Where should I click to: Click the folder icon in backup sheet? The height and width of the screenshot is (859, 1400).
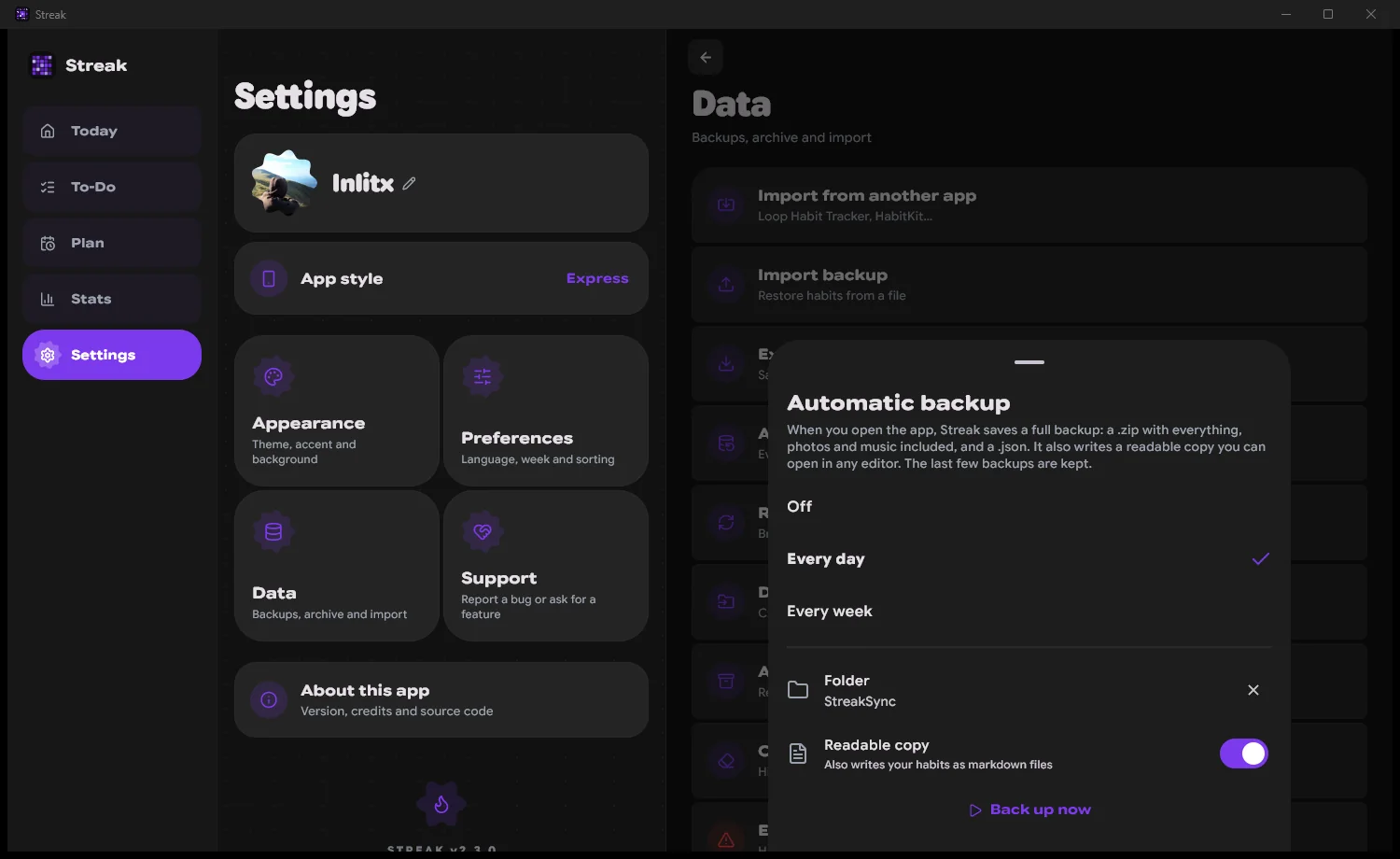point(798,690)
